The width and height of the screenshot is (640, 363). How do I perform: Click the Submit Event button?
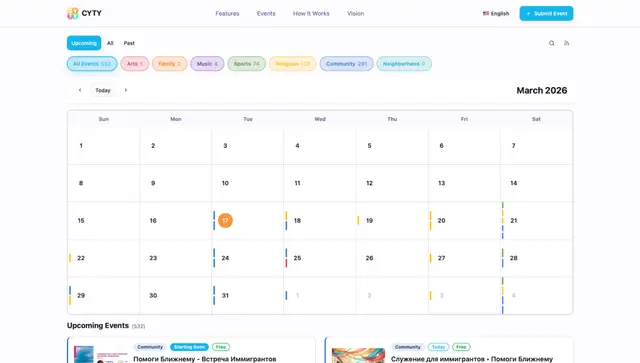[x=546, y=13]
